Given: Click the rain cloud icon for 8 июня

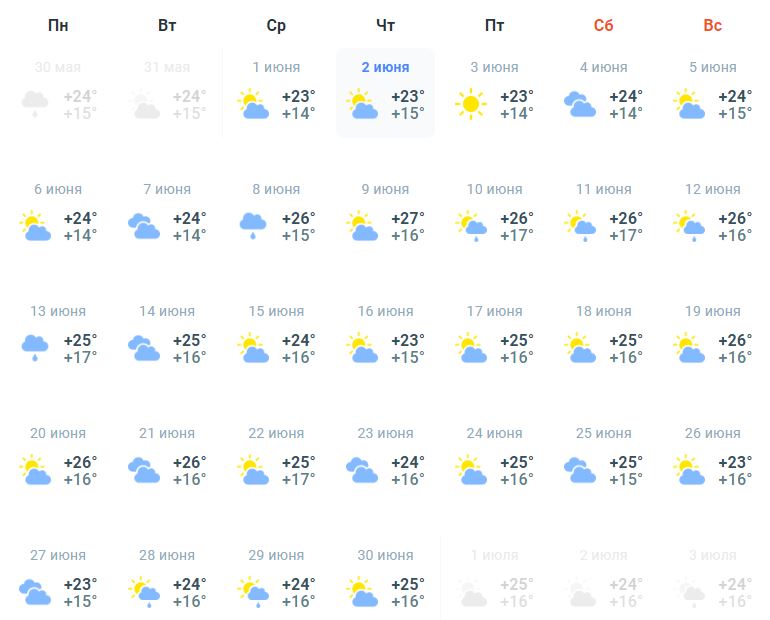Looking at the screenshot, I should (x=251, y=226).
